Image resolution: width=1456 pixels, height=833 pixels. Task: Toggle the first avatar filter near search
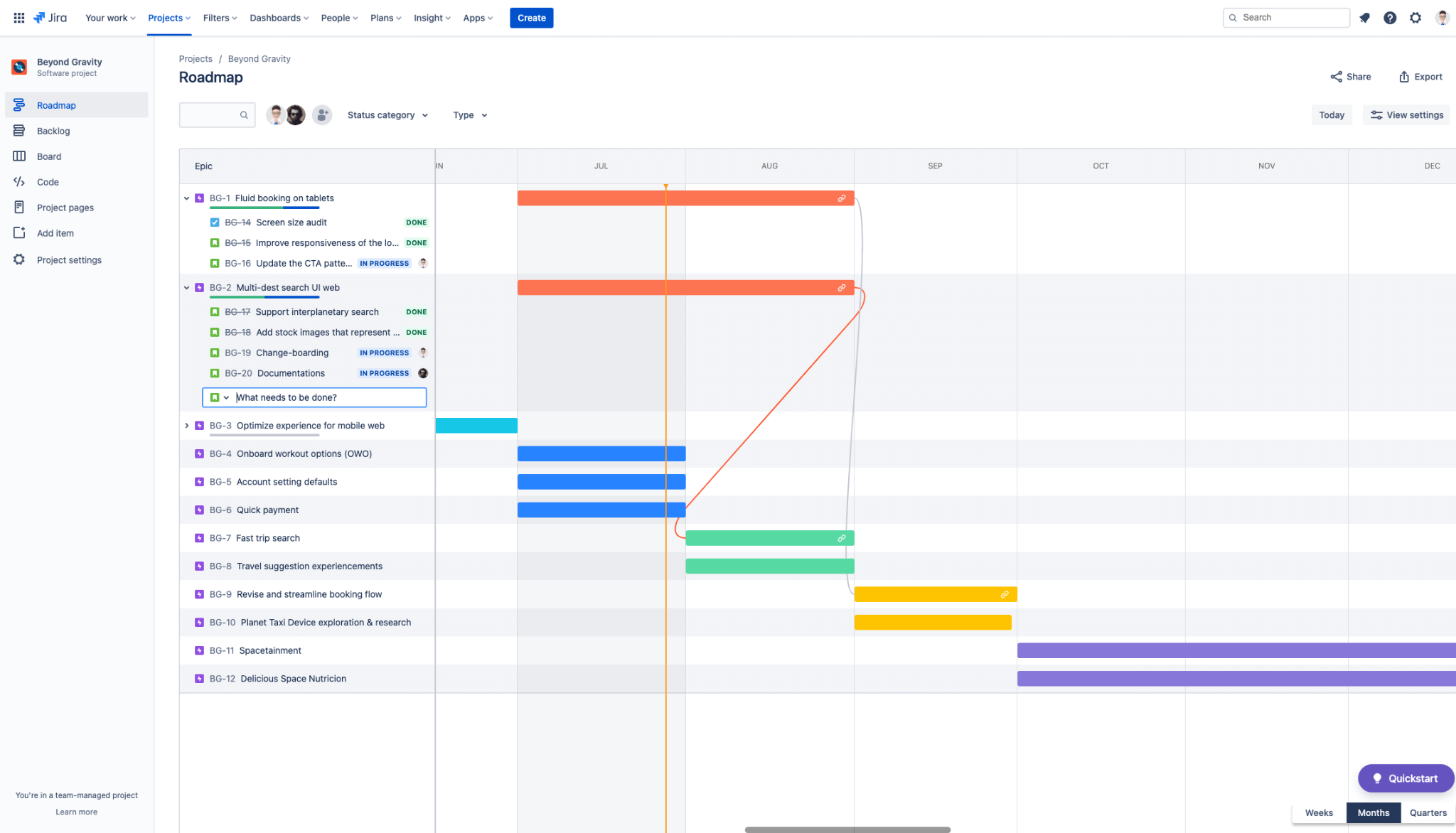(x=276, y=114)
